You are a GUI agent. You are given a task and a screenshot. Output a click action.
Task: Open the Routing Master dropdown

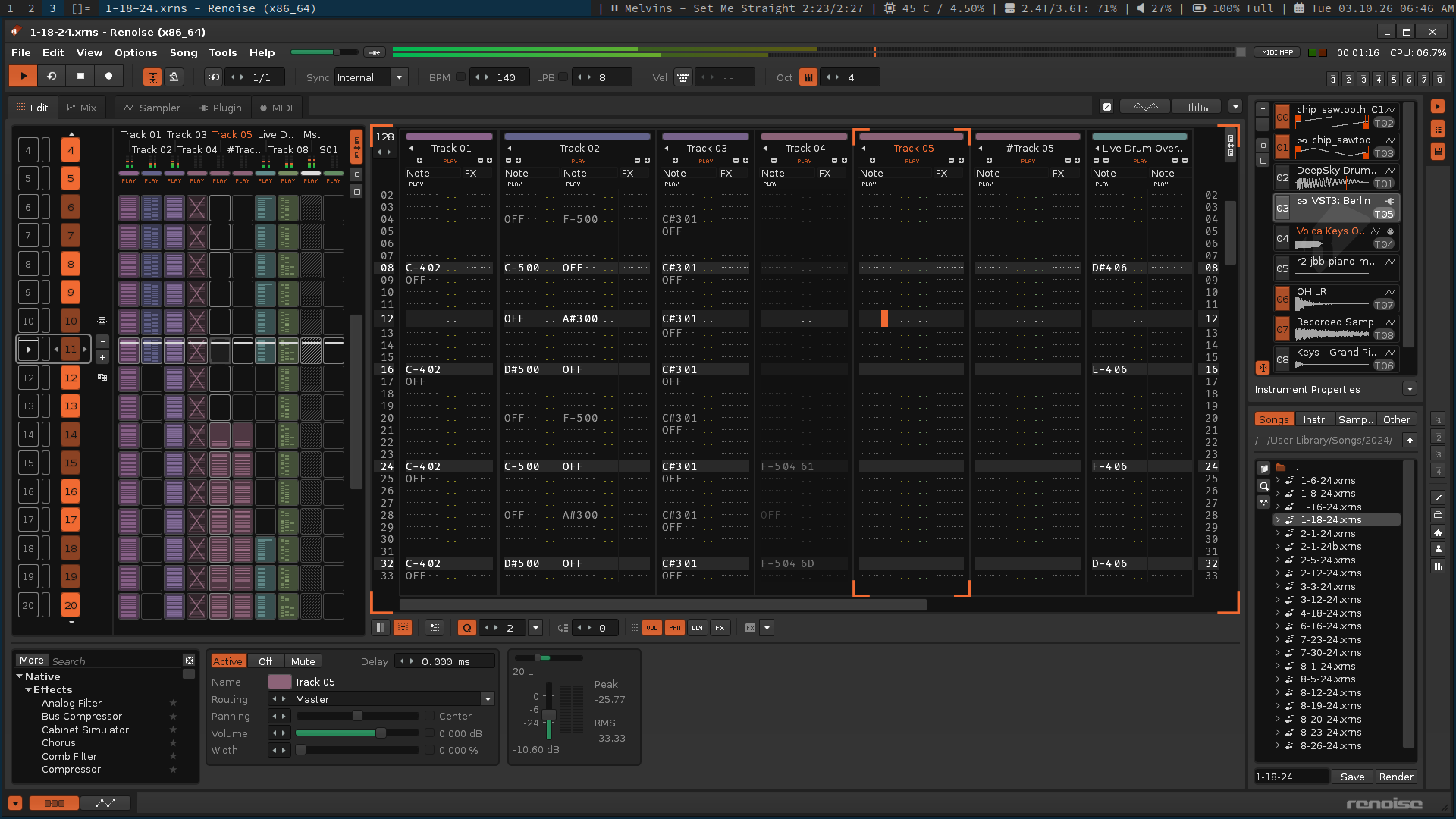click(x=488, y=699)
